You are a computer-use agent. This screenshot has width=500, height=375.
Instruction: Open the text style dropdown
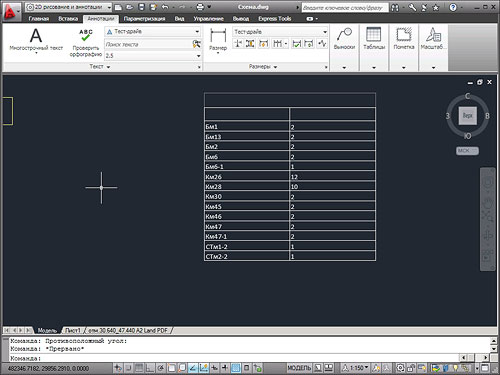click(153, 32)
